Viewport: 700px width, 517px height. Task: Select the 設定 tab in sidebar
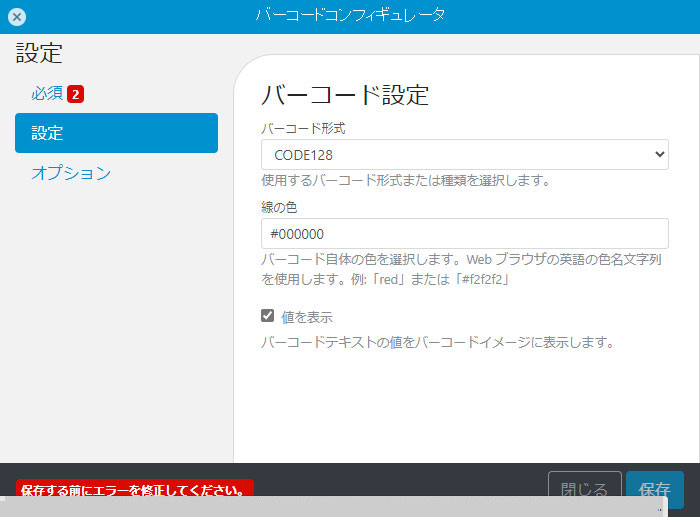[x=117, y=133]
